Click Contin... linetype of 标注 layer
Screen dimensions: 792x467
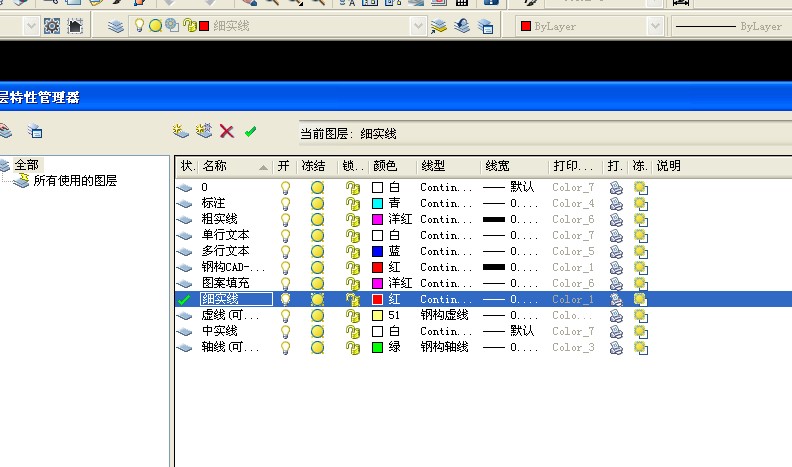(x=446, y=203)
